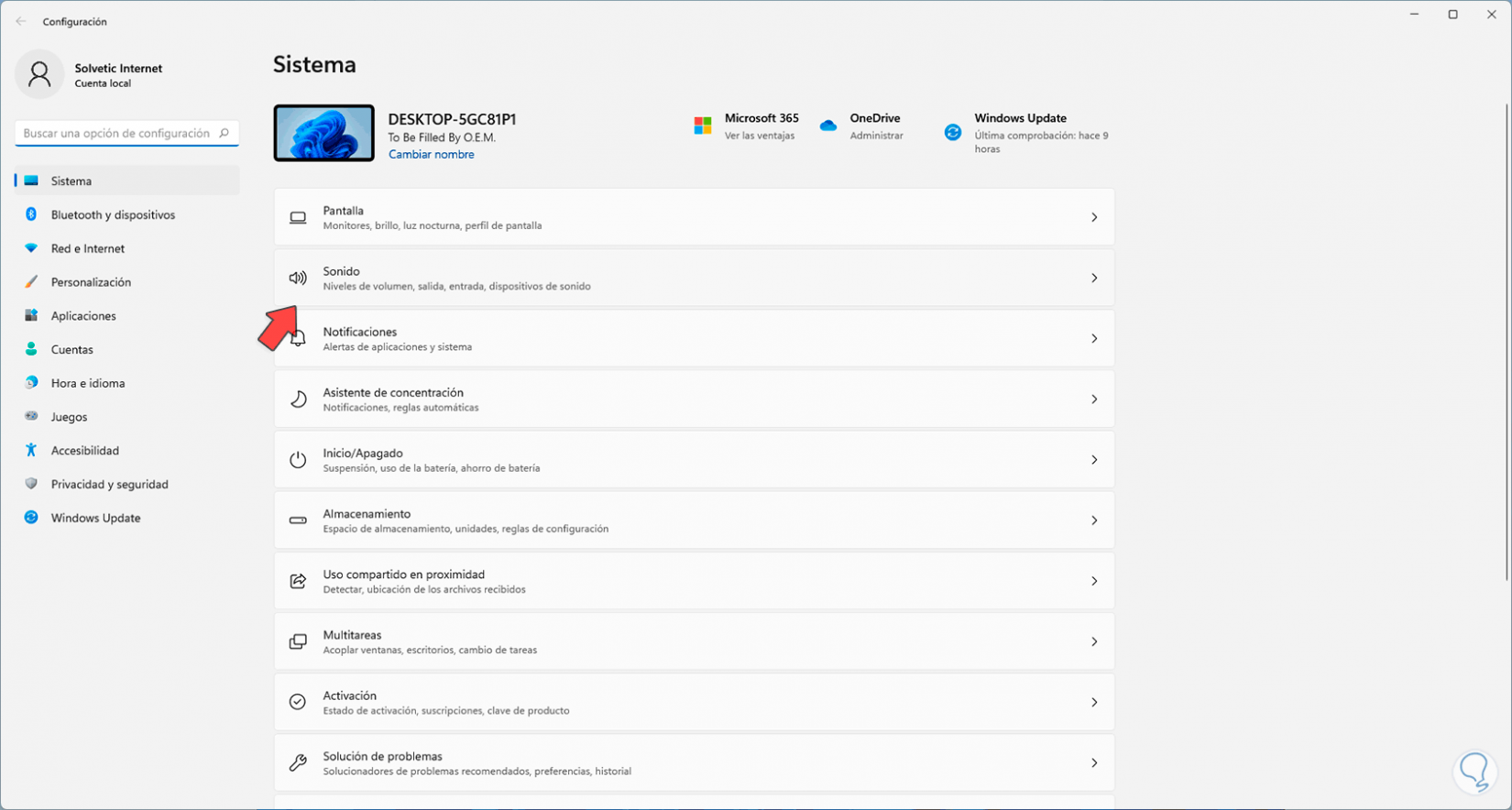
Task: Click the Cambiar nombre link
Action: tap(431, 155)
